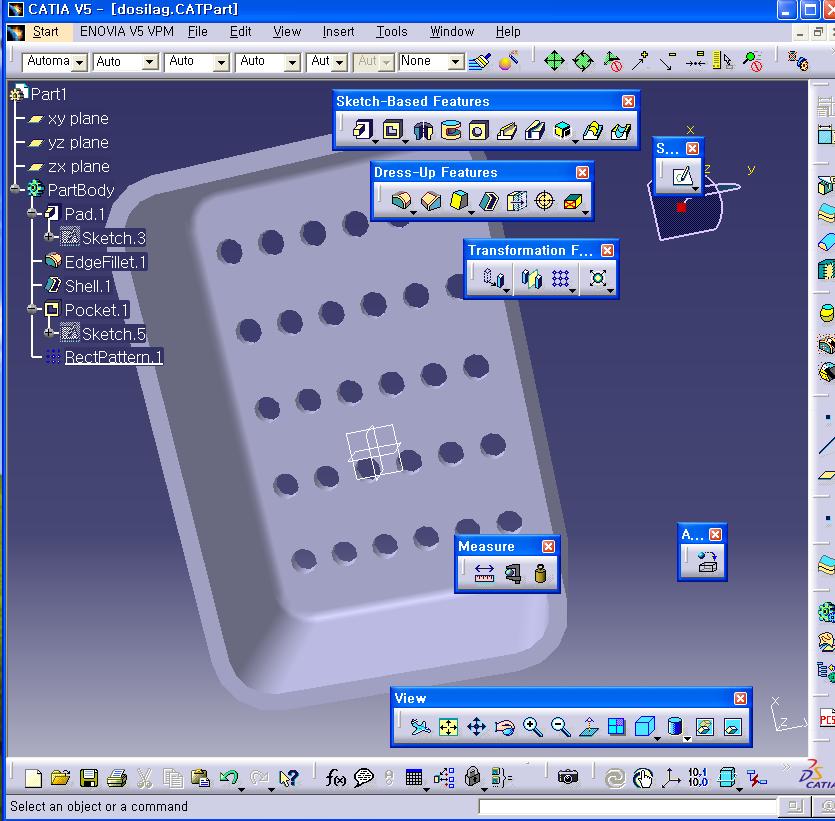Image resolution: width=835 pixels, height=821 pixels.
Task: Open the Sketcher tool
Action: point(682,177)
